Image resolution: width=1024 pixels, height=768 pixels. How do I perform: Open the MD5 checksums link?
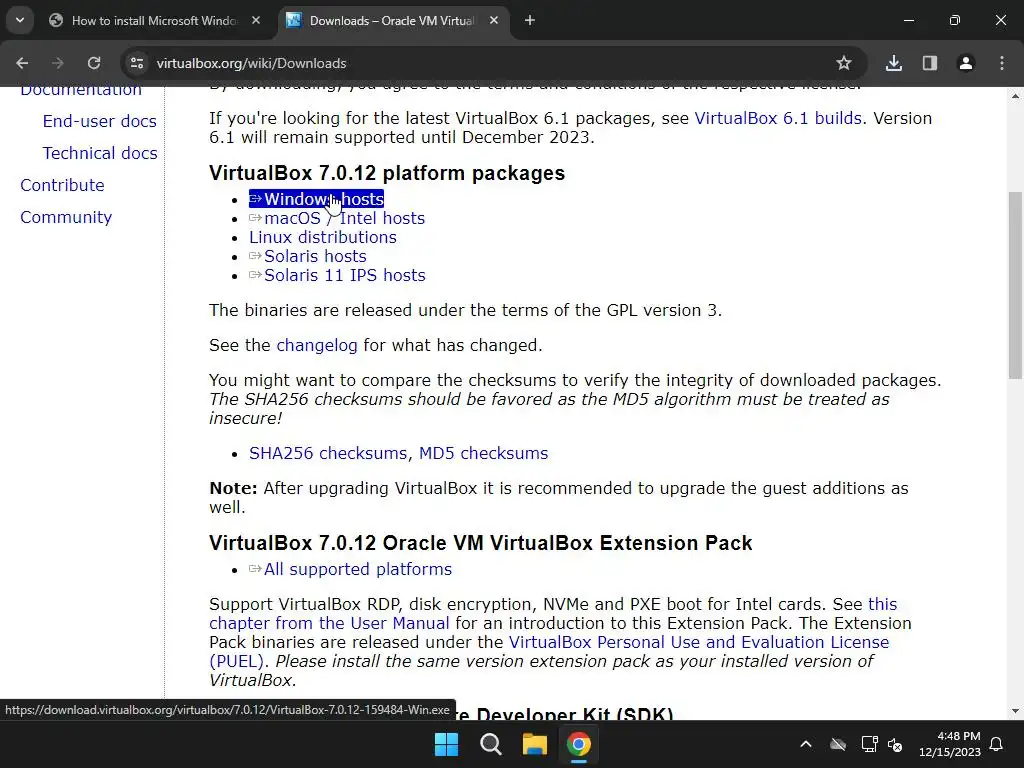point(483,453)
